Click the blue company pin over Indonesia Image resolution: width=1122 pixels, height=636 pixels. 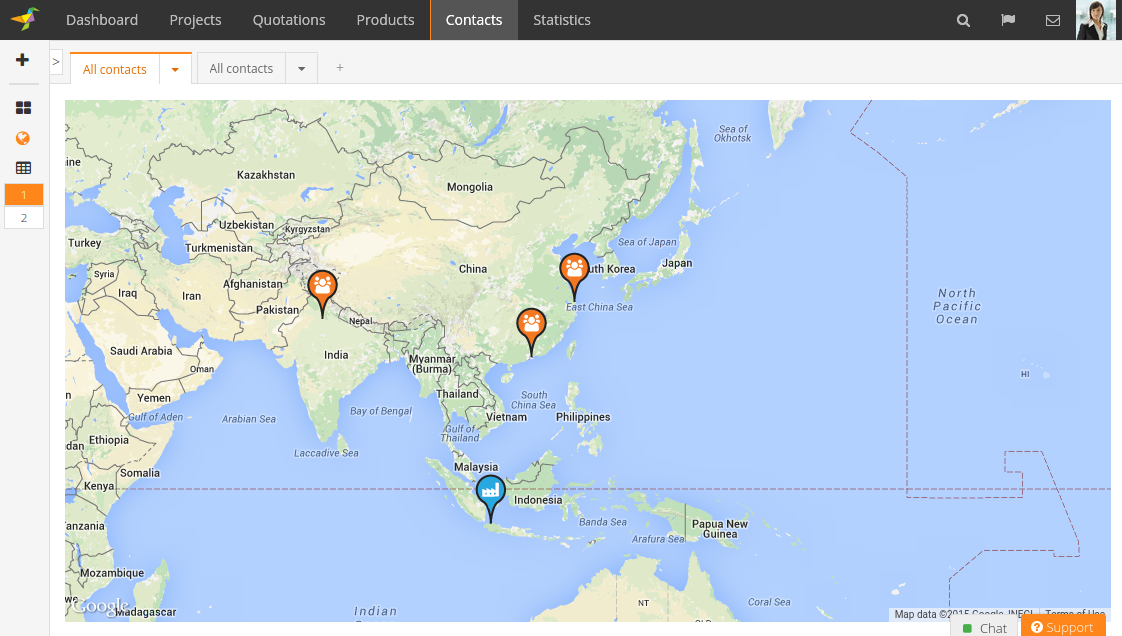coord(490,493)
